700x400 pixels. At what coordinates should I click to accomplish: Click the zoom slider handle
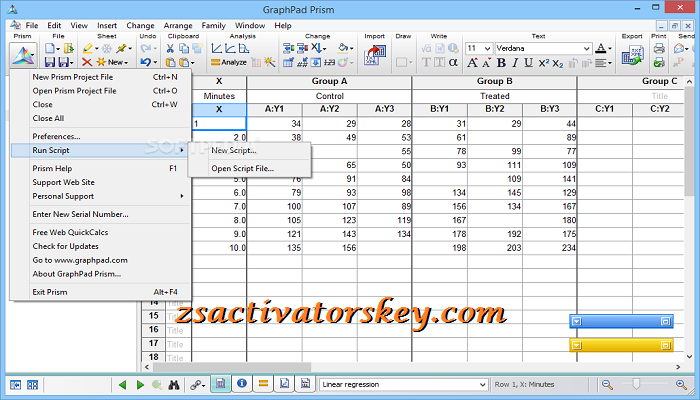click(x=636, y=384)
